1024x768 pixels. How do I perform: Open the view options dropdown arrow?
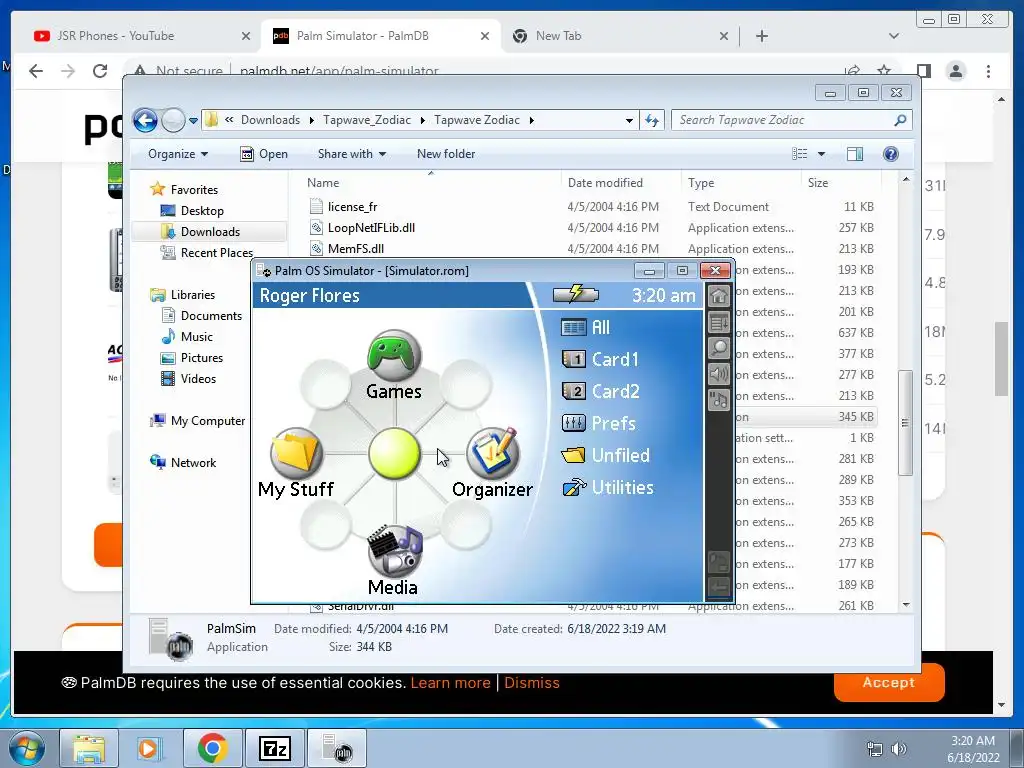(x=822, y=154)
